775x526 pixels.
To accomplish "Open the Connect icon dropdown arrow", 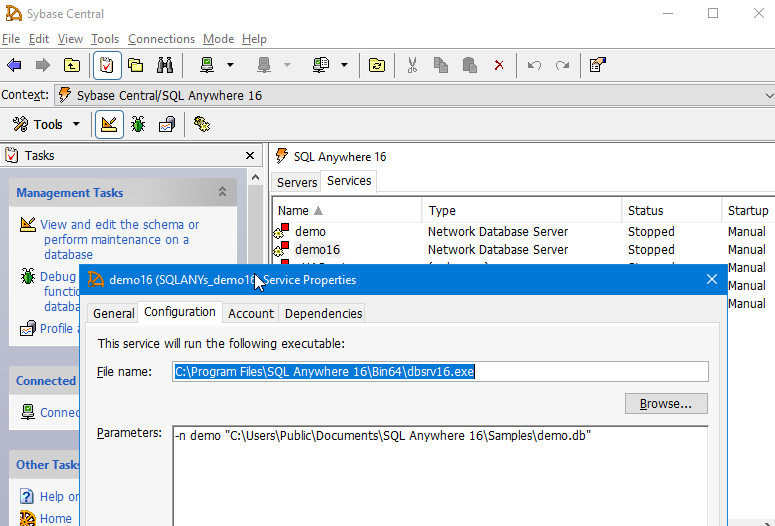I will point(230,65).
